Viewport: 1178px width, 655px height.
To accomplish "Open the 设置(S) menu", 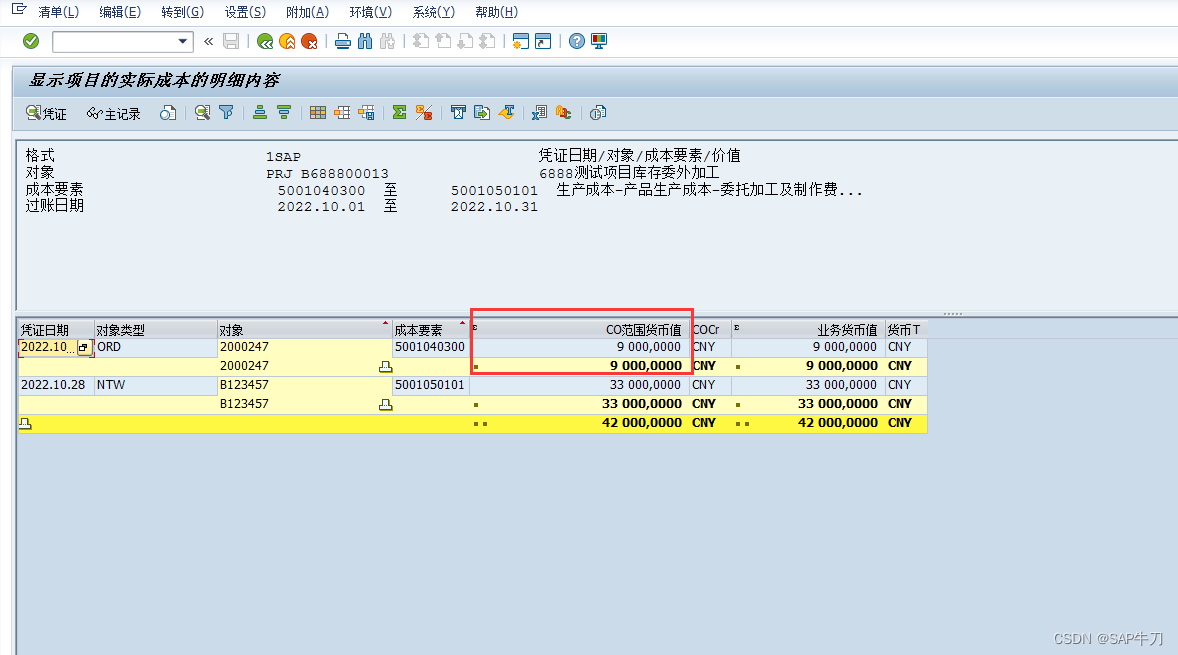I will click(x=245, y=12).
